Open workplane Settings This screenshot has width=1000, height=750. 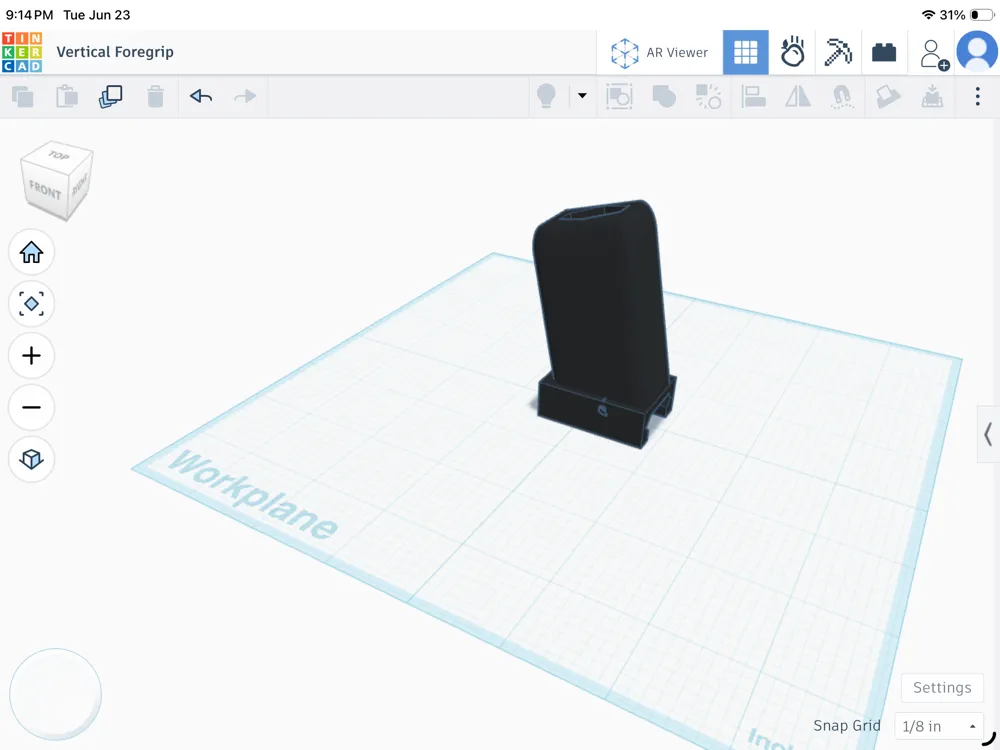point(942,688)
